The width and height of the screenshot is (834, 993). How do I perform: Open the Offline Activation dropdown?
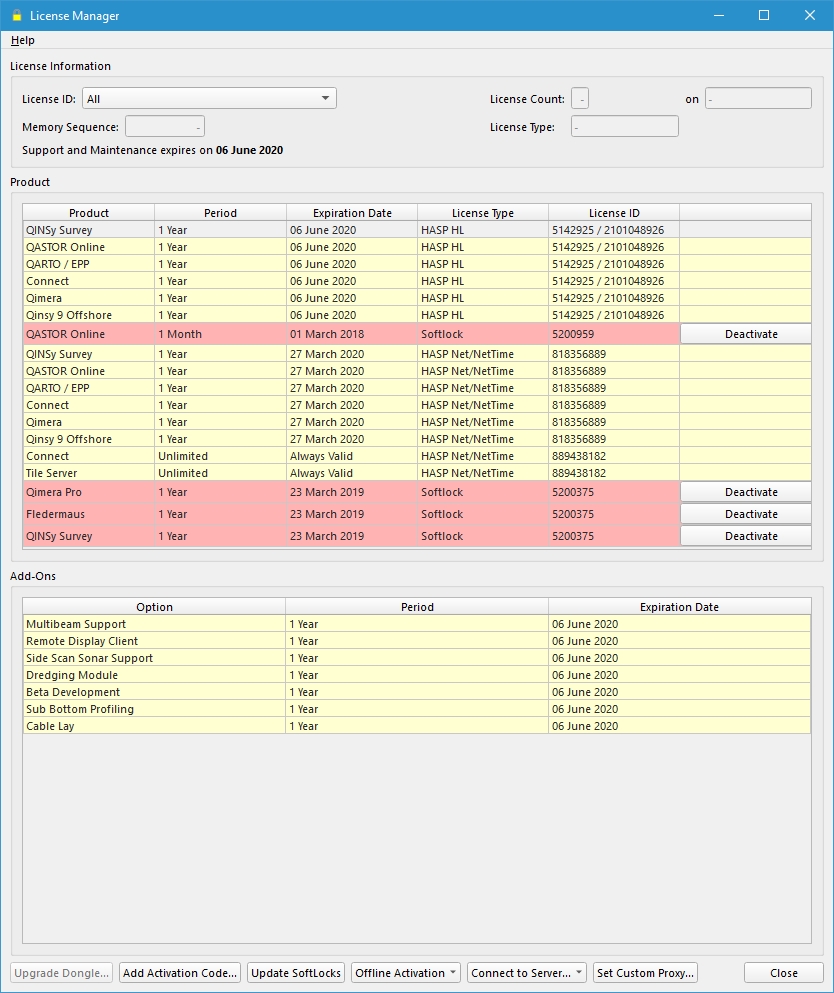(x=406, y=973)
